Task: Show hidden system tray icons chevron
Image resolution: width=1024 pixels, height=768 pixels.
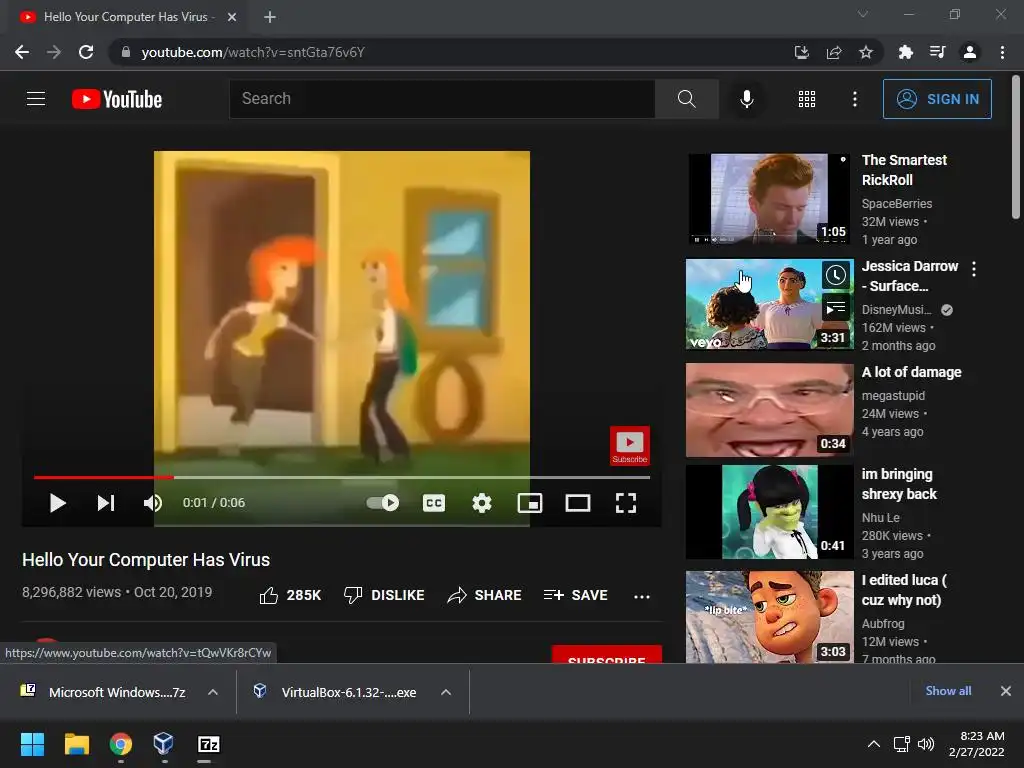Action: click(x=873, y=744)
